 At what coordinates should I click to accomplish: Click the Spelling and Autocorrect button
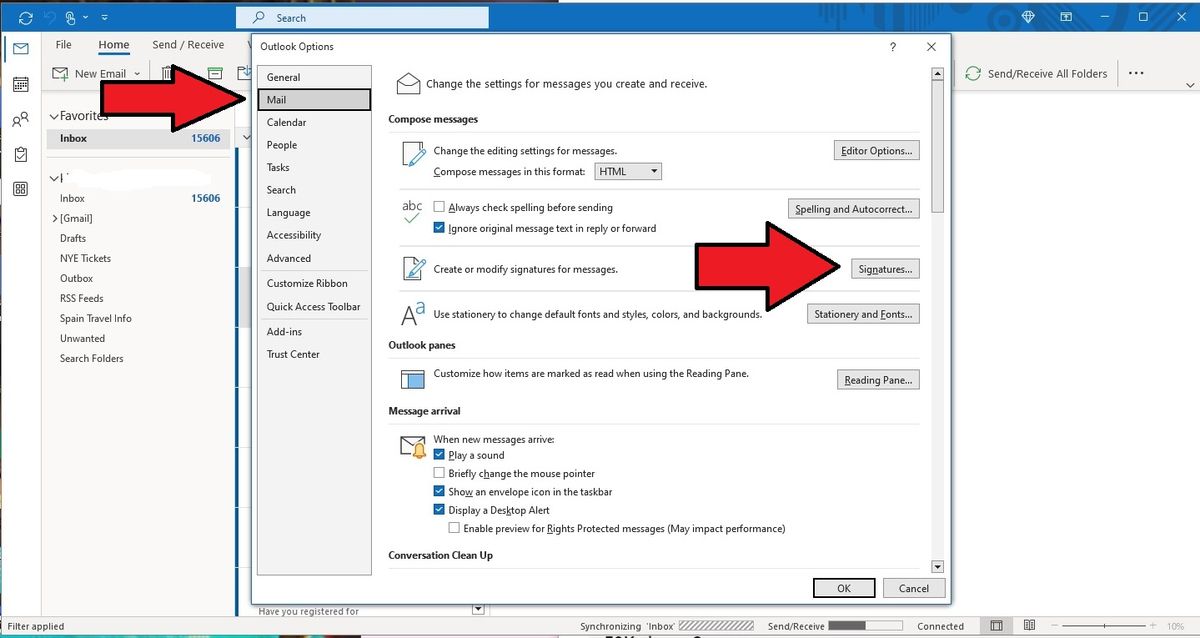pos(853,209)
